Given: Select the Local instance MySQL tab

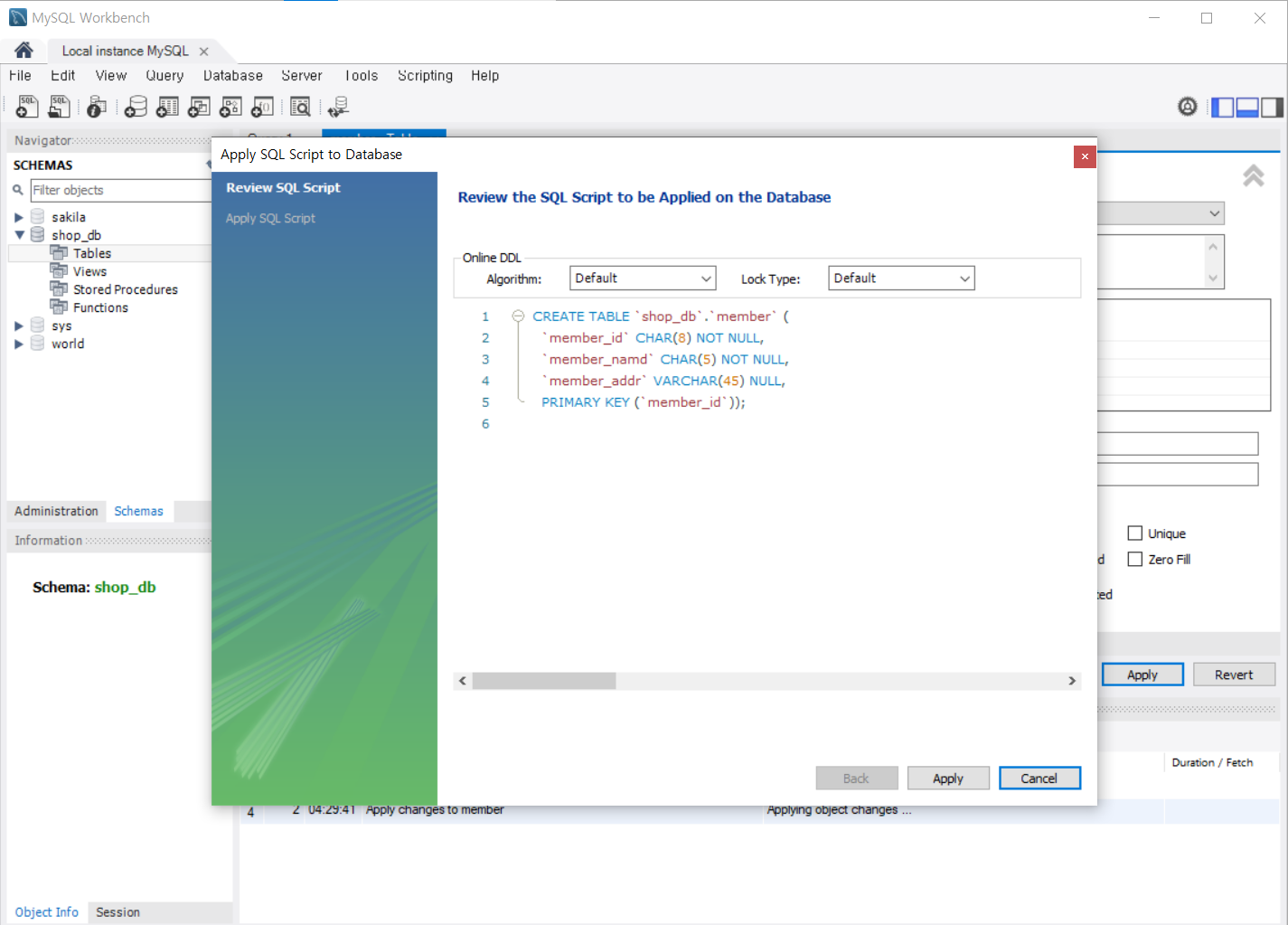Looking at the screenshot, I should coord(125,52).
